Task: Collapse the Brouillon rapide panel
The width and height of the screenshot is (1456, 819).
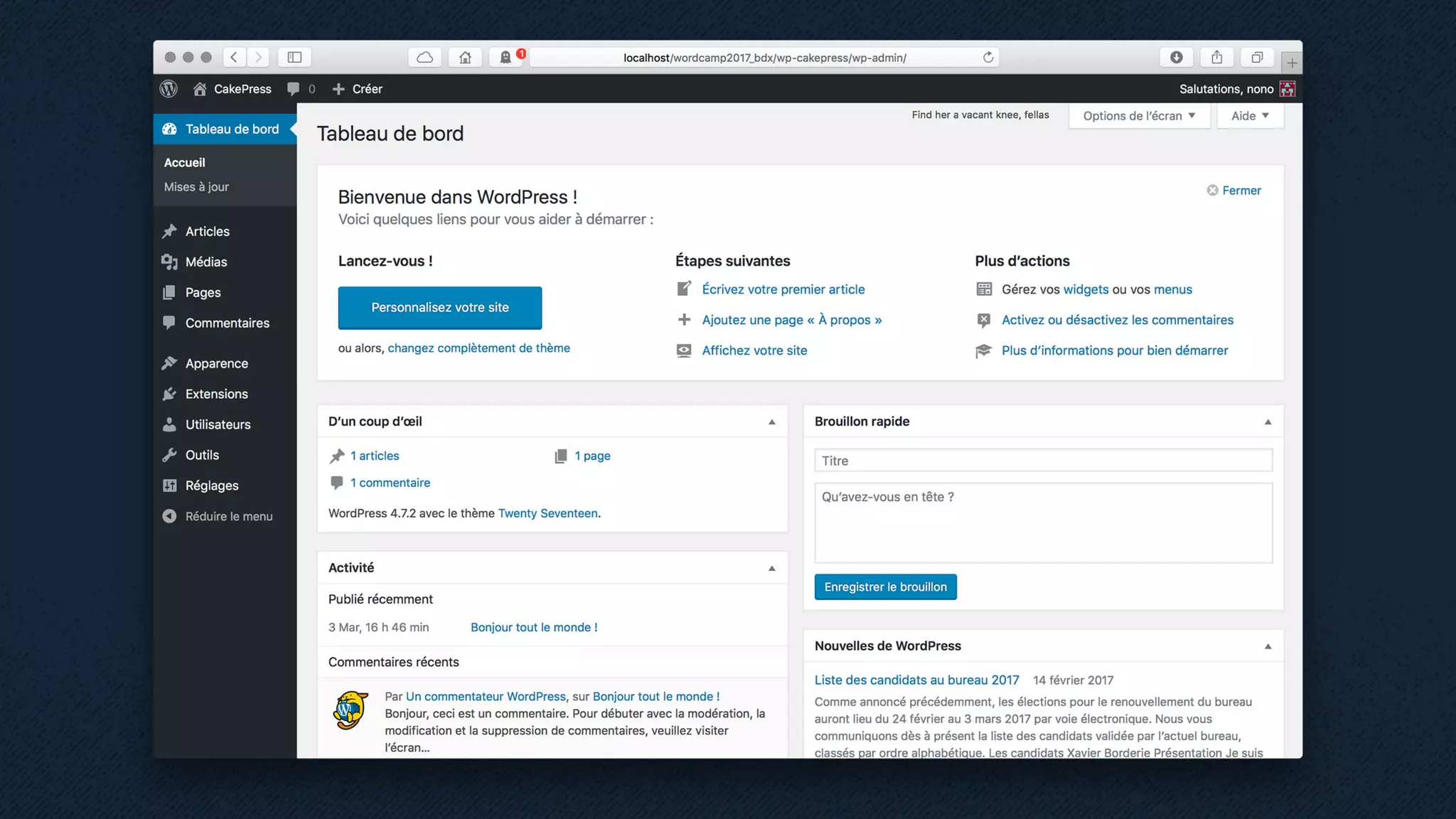Action: (x=1268, y=422)
